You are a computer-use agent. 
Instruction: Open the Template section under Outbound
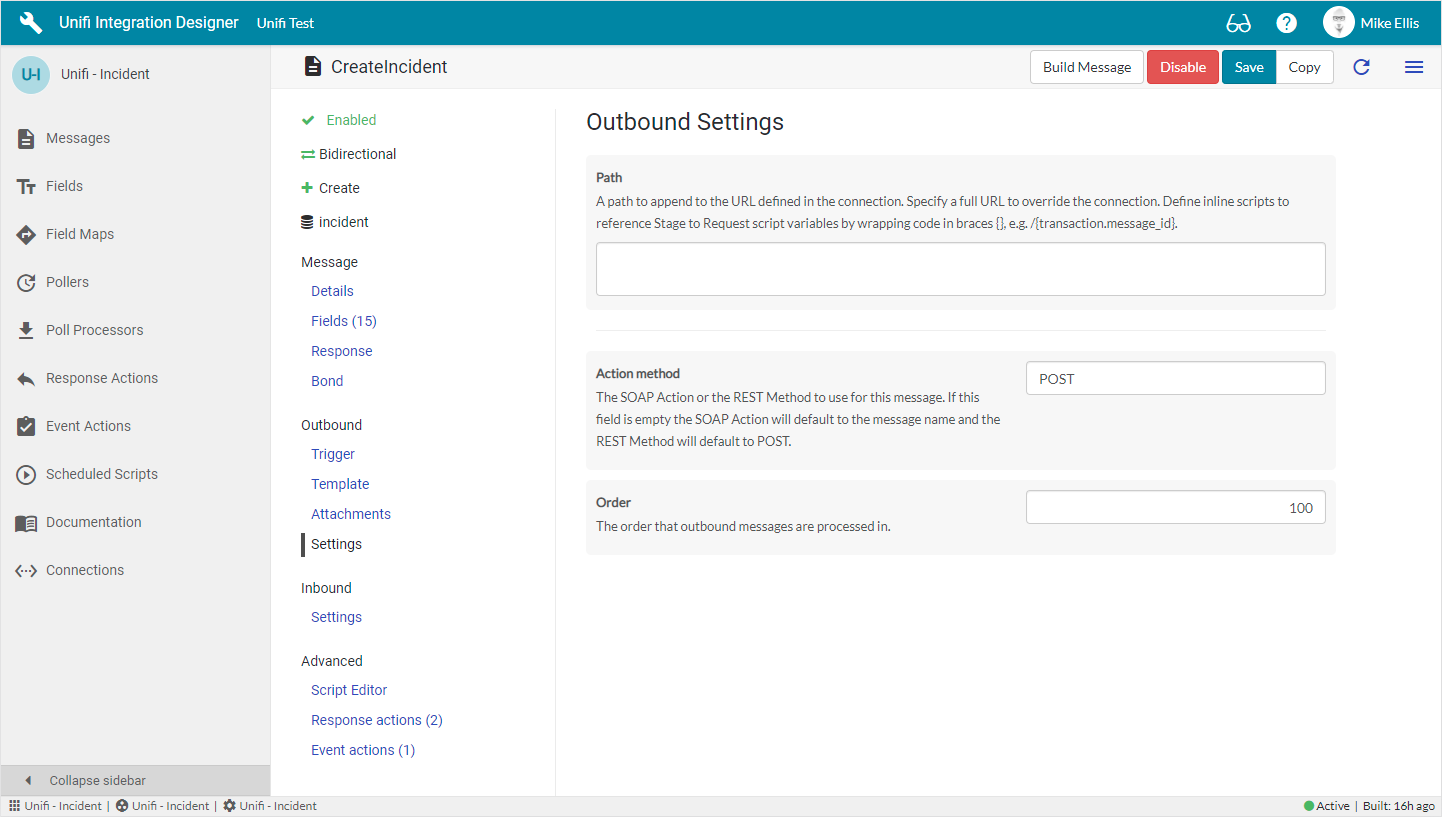(340, 484)
